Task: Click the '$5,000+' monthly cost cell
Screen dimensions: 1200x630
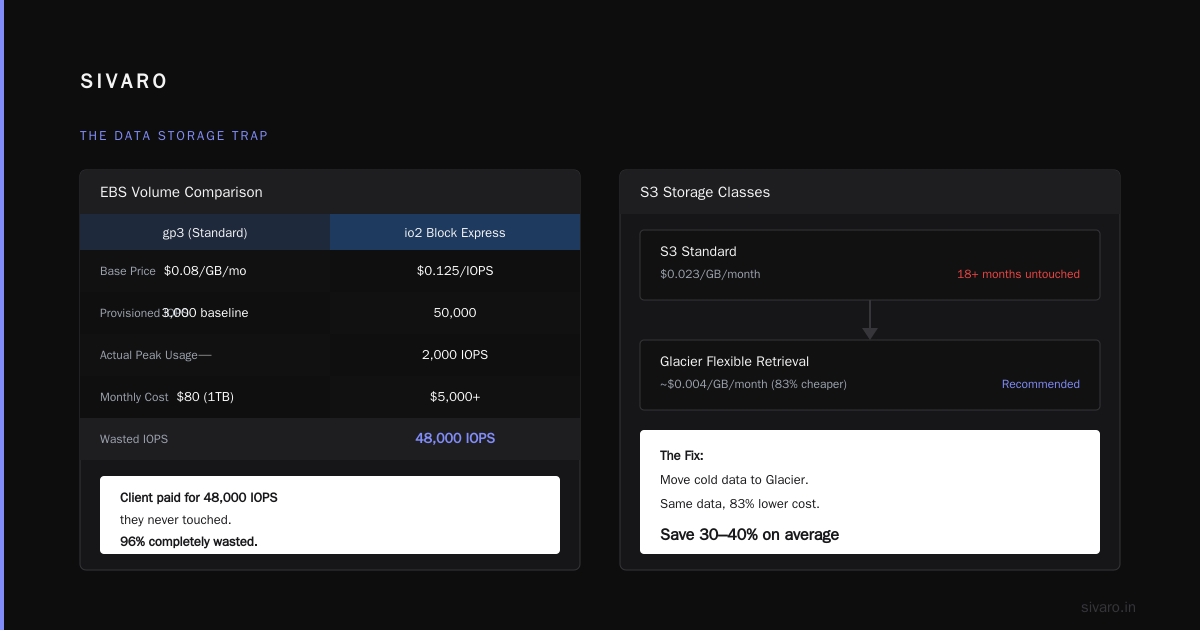Action: [x=455, y=397]
